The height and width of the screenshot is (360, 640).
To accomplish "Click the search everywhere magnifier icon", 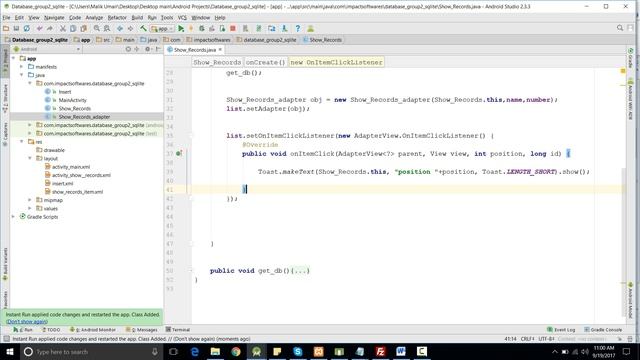I will [x=620, y=28].
